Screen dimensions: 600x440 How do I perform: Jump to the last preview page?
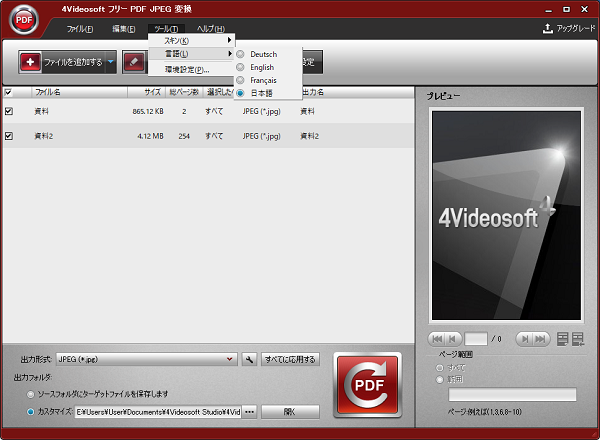point(539,338)
